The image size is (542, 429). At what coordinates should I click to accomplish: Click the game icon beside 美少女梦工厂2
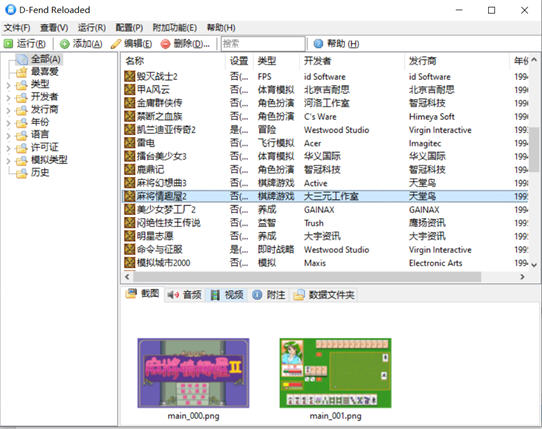tap(129, 209)
